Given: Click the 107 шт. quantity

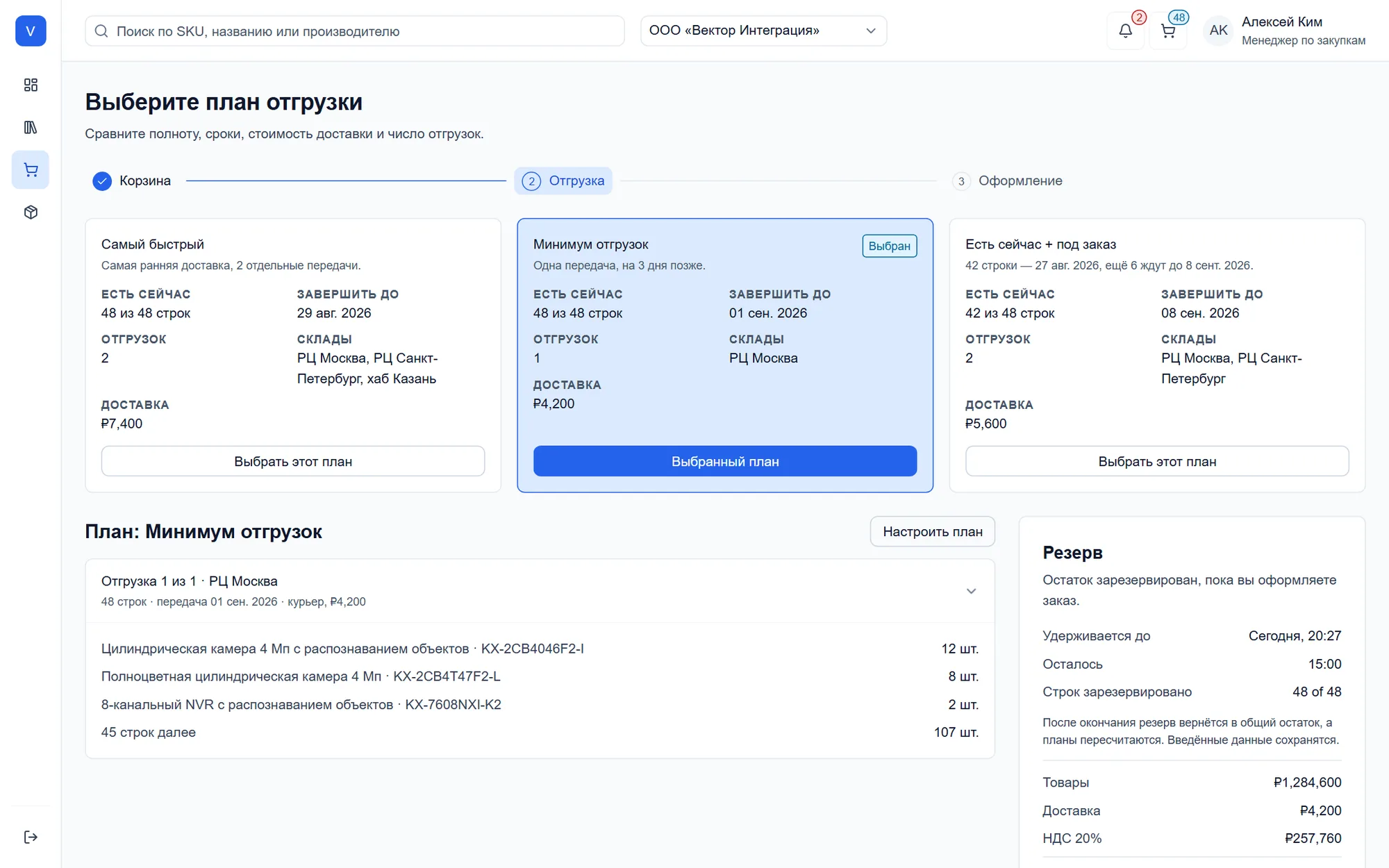Looking at the screenshot, I should coord(956,732).
